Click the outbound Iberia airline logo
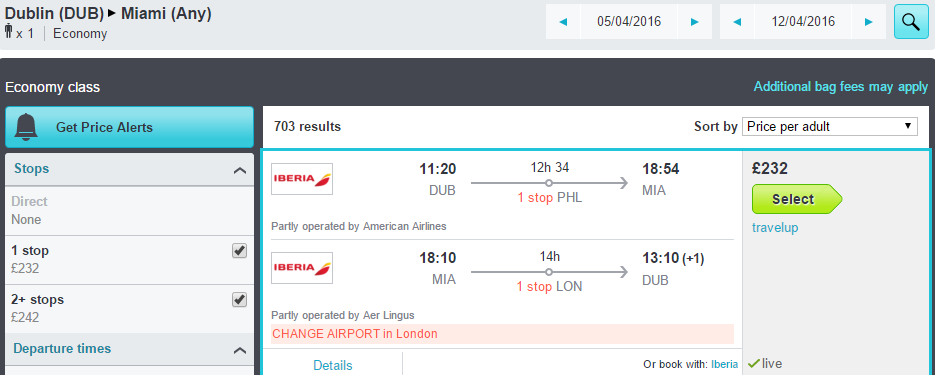The image size is (935, 375). click(302, 179)
